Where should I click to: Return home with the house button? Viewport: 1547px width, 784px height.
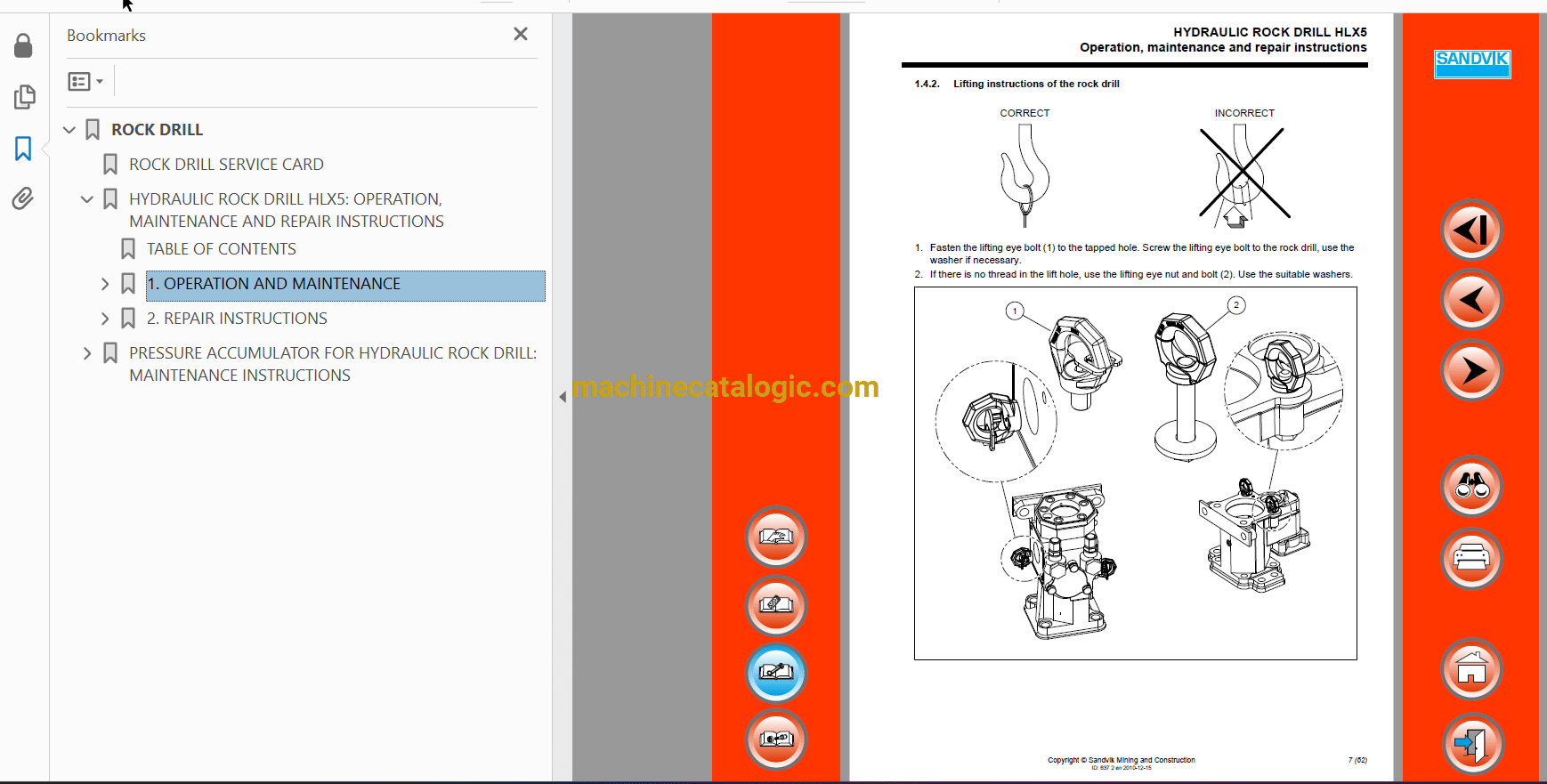[x=1471, y=669]
